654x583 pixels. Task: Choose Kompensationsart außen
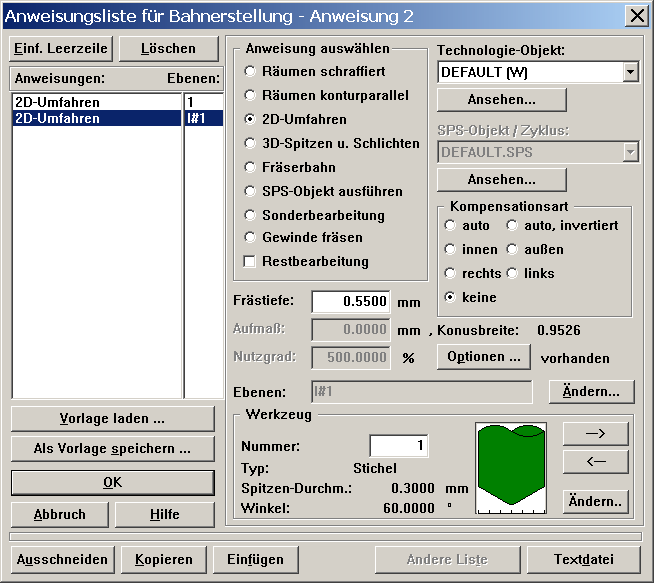click(513, 249)
